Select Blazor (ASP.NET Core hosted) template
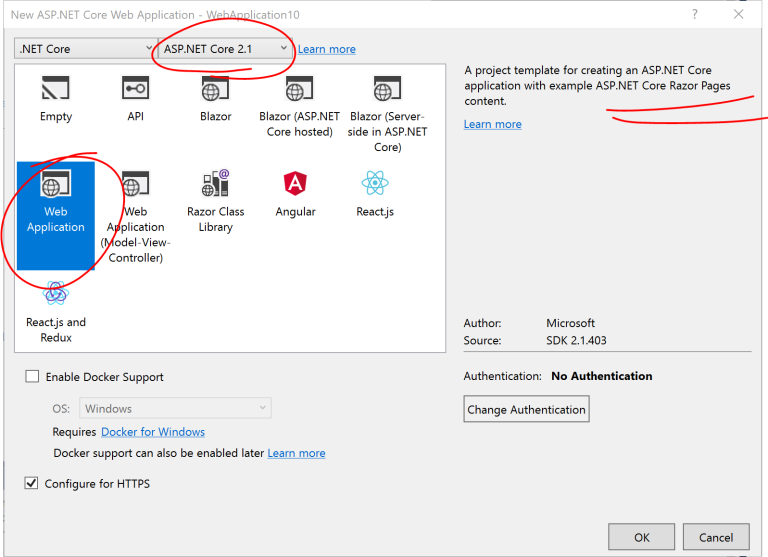 tap(299, 107)
